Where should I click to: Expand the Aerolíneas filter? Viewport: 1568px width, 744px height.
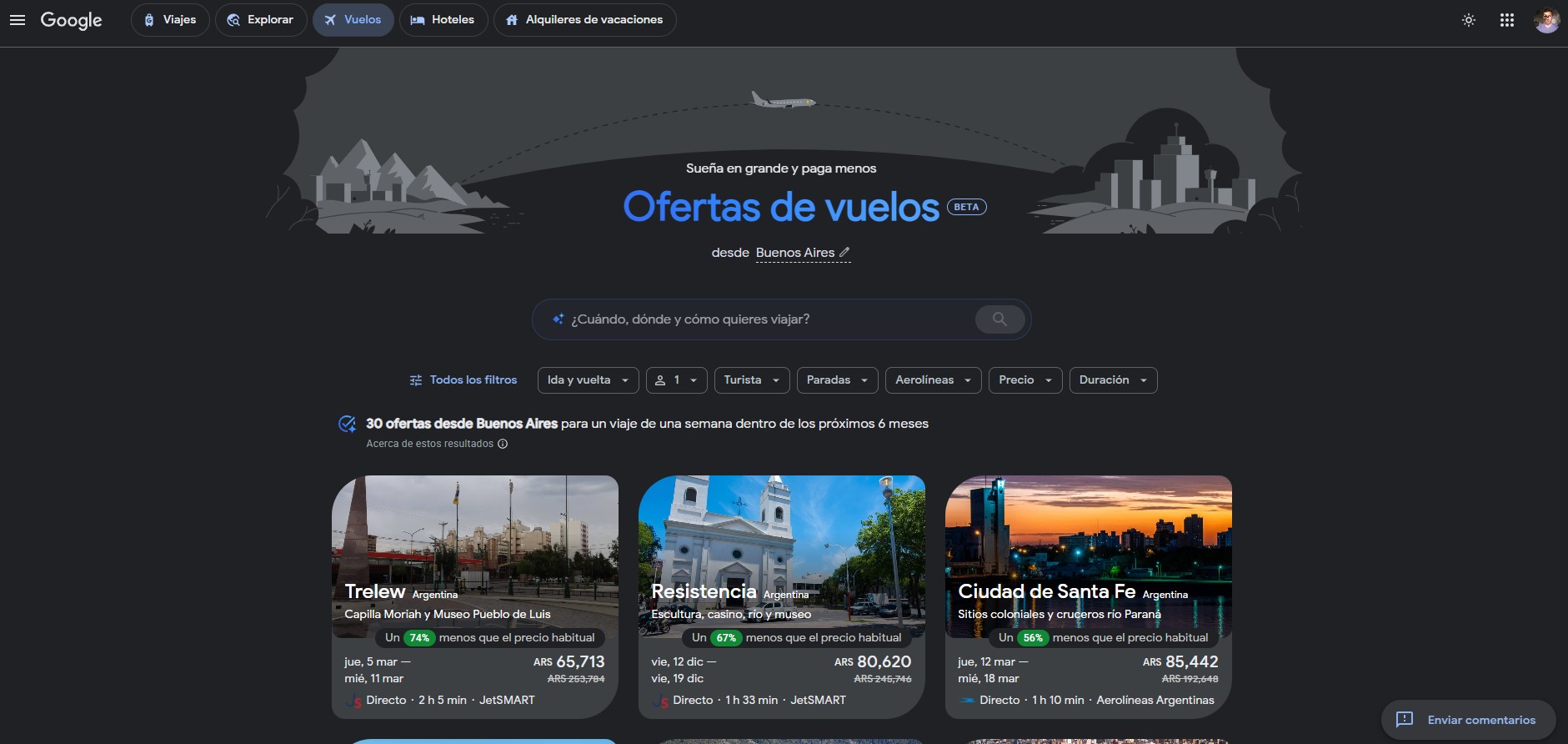tap(933, 380)
